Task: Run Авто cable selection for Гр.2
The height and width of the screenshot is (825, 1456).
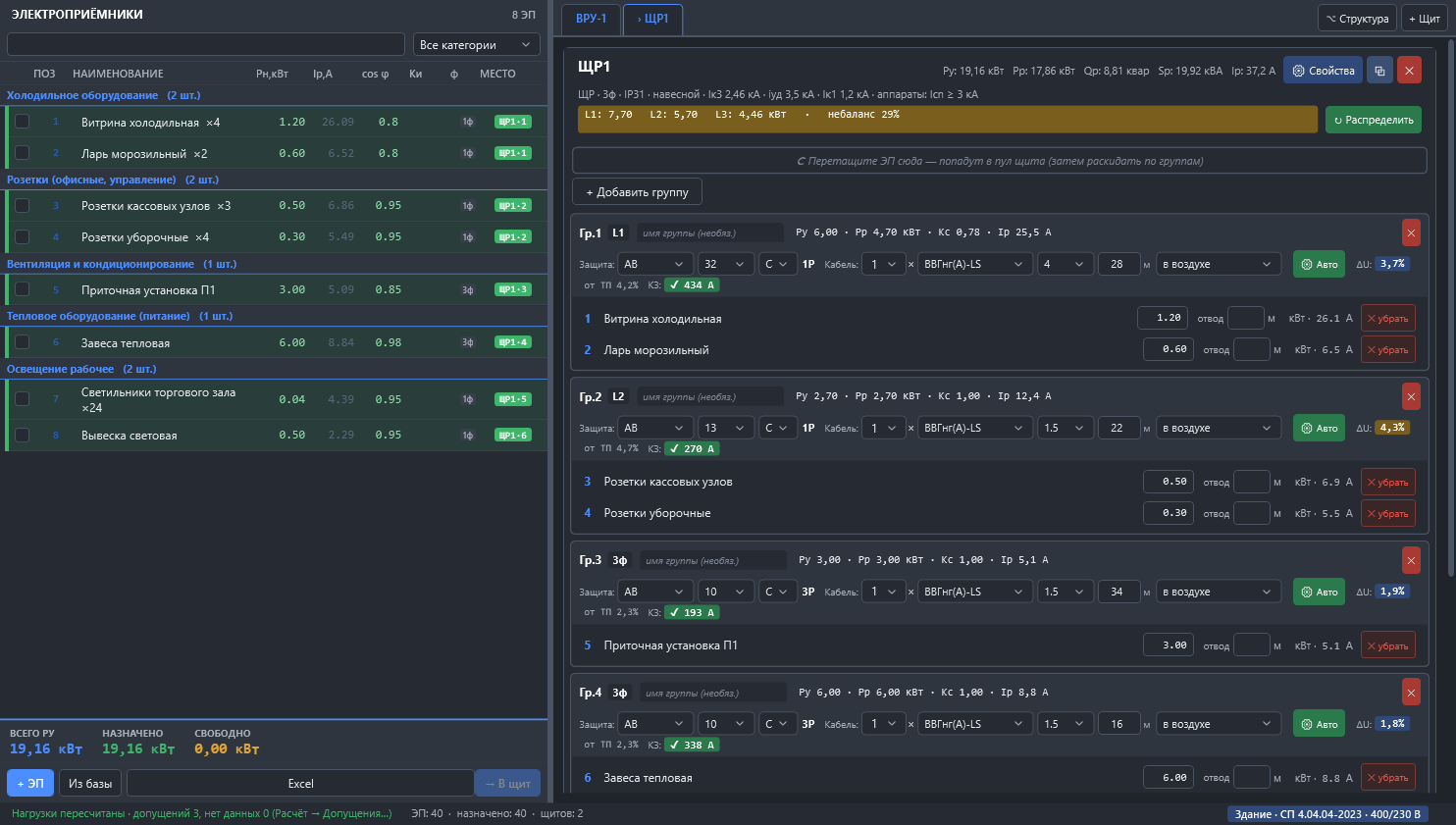Action: pos(1319,428)
